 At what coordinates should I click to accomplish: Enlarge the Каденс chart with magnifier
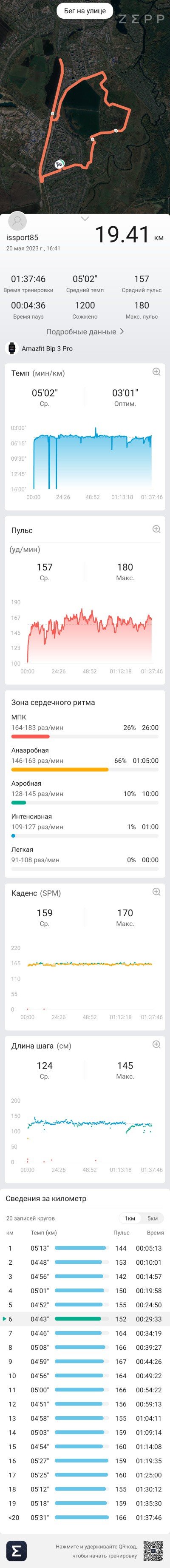pyautogui.click(x=156, y=892)
